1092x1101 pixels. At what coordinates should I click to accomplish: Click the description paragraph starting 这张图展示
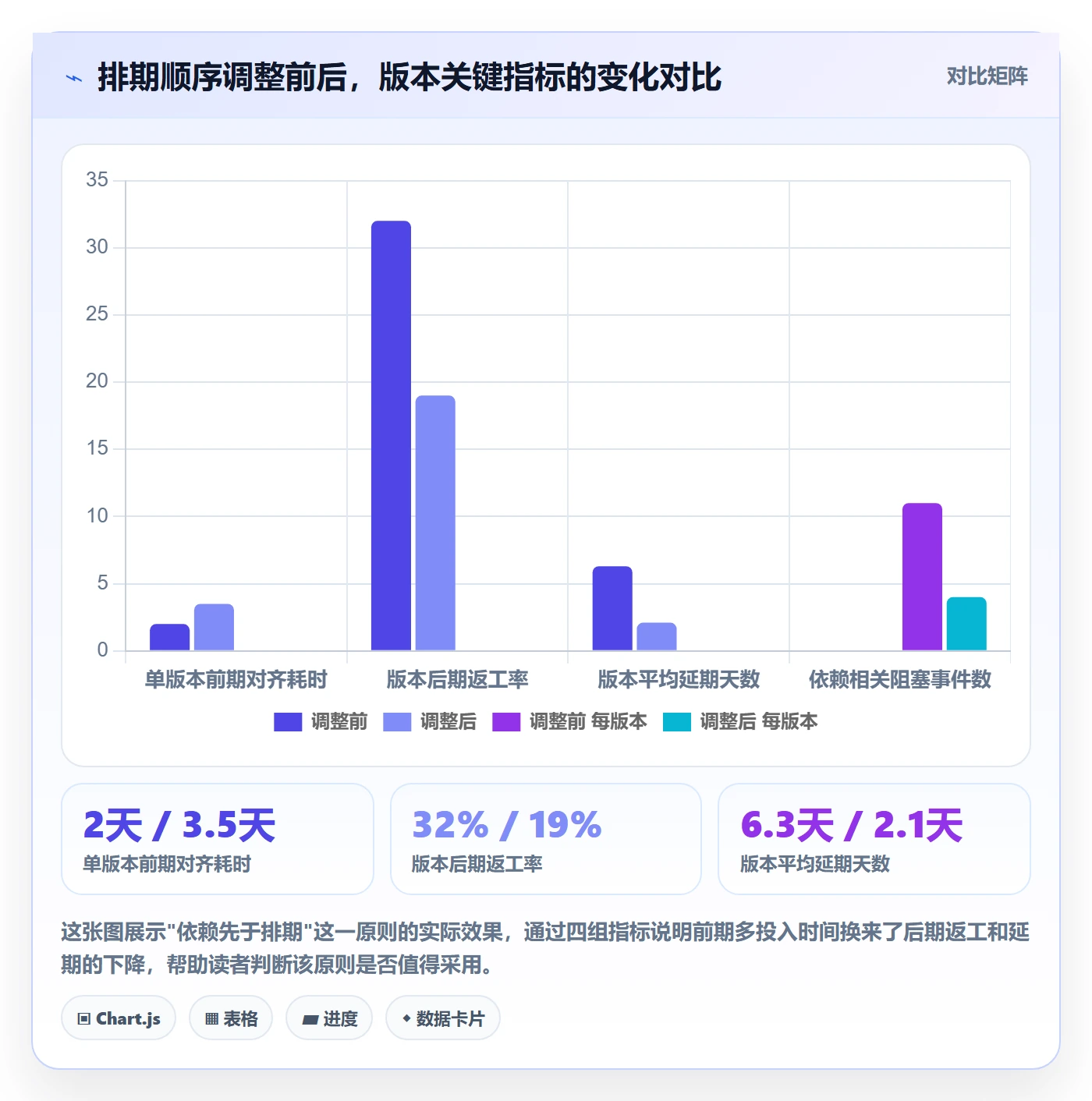(x=545, y=948)
